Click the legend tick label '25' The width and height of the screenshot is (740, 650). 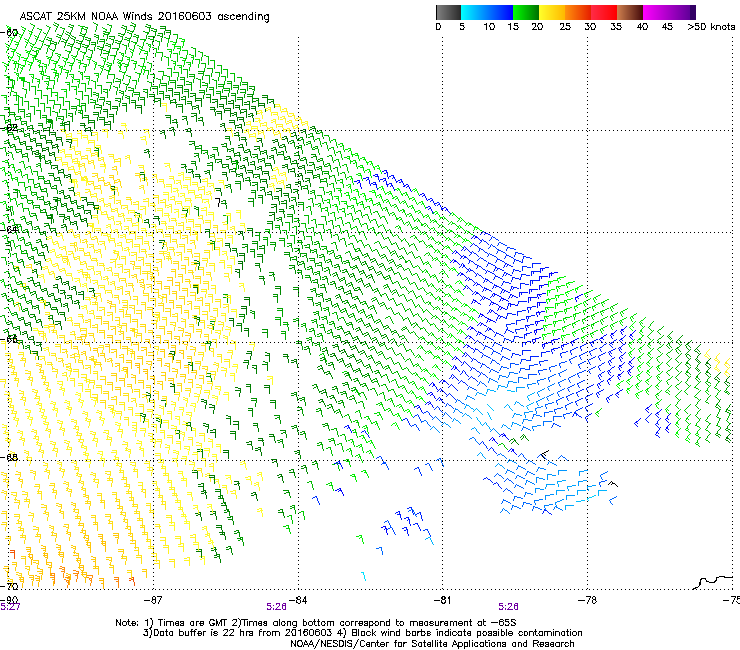pyautogui.click(x=565, y=27)
